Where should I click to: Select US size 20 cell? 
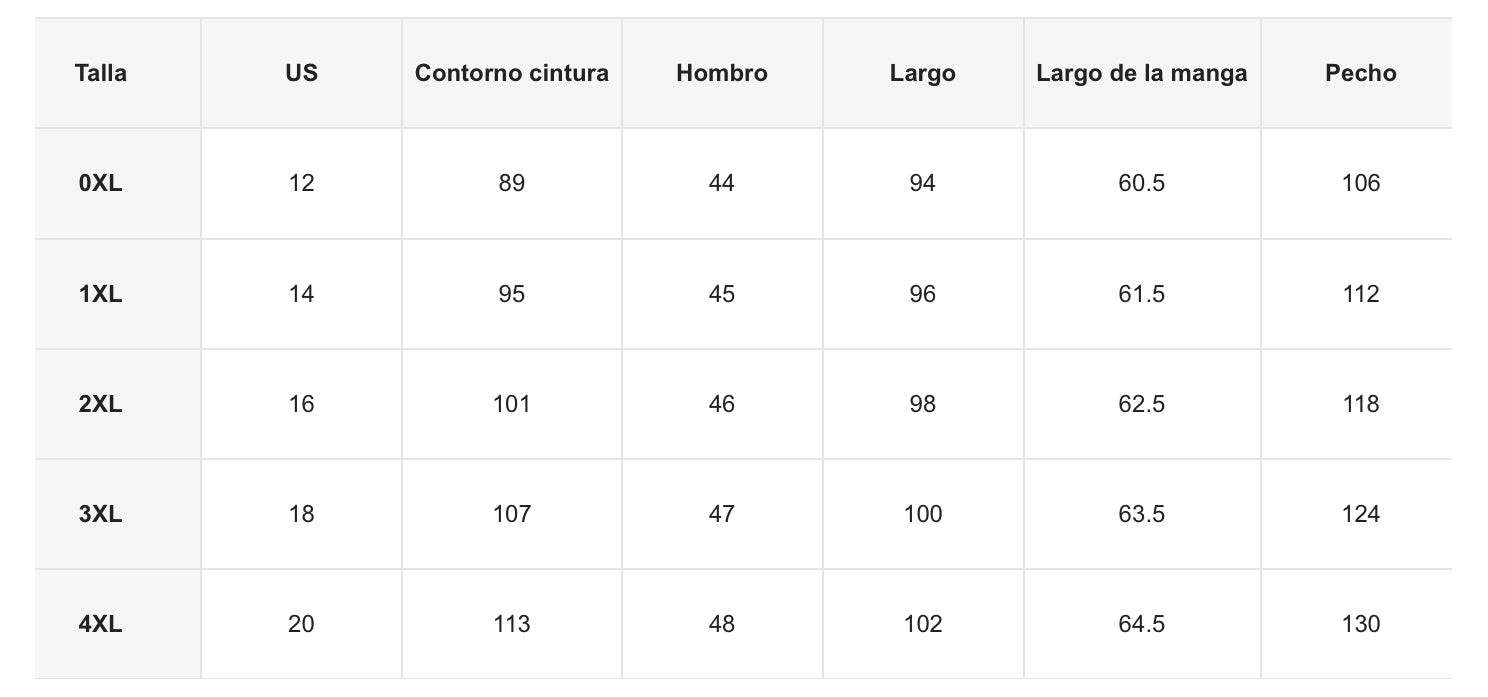click(301, 624)
